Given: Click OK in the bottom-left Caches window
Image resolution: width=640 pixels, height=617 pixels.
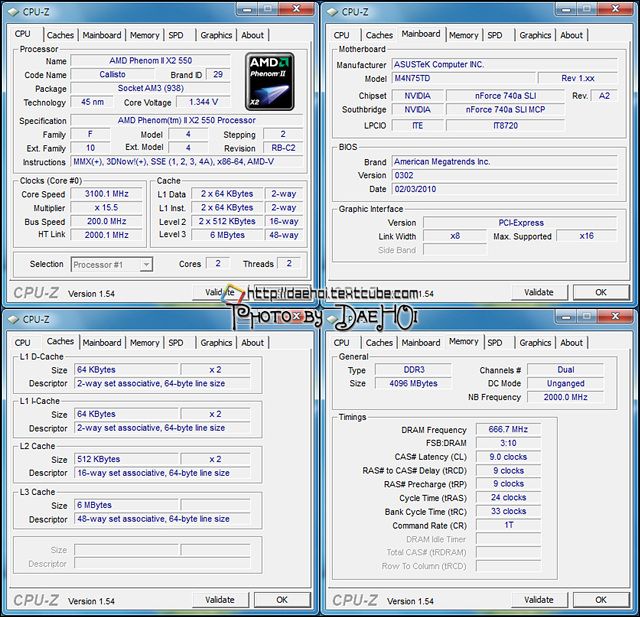Looking at the screenshot, I should click(282, 600).
